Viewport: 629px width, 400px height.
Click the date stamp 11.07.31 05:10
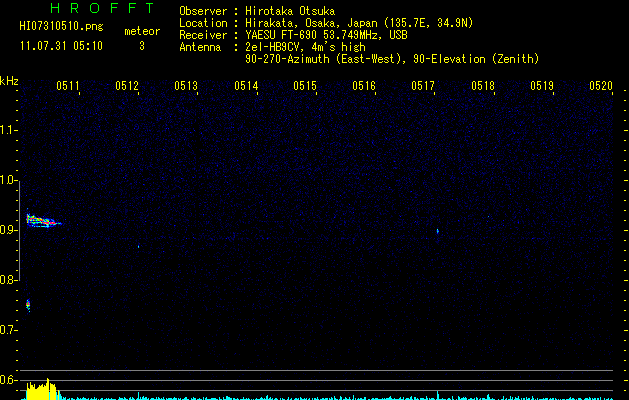61,46
